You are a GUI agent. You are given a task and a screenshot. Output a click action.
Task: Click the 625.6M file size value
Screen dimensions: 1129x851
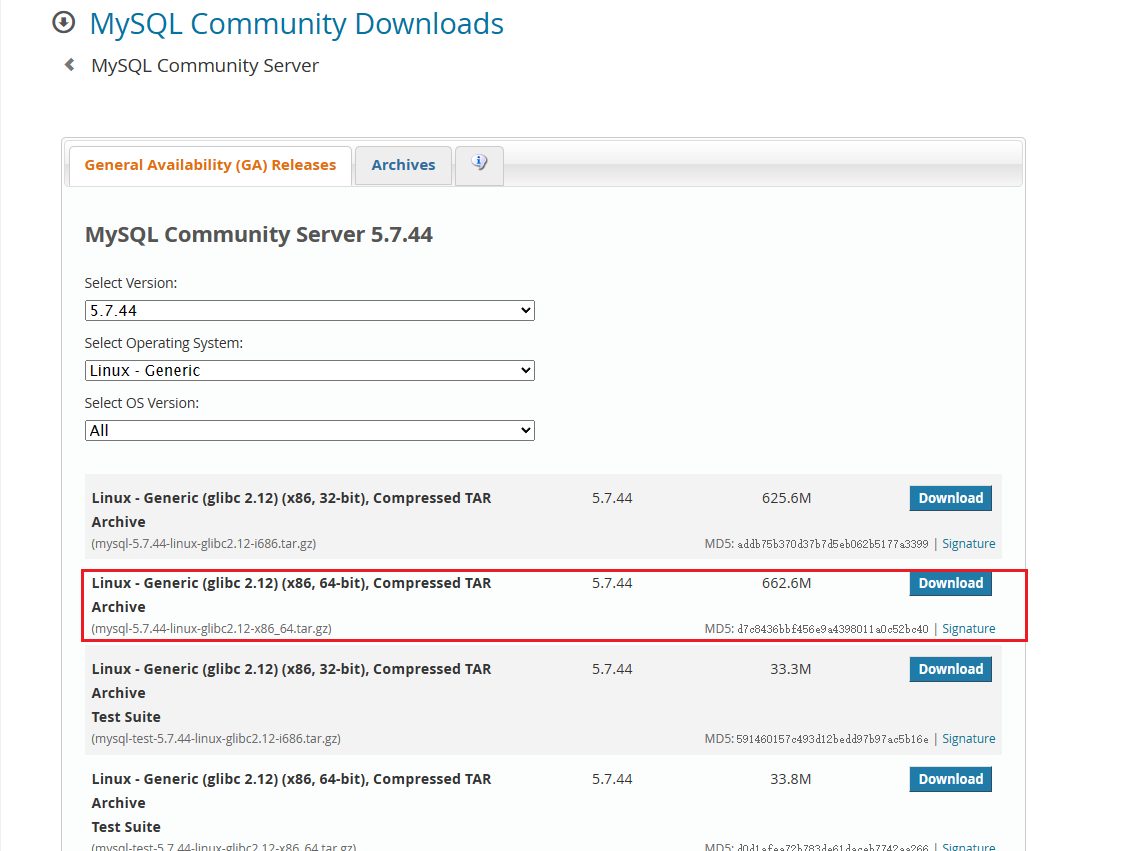(786, 498)
